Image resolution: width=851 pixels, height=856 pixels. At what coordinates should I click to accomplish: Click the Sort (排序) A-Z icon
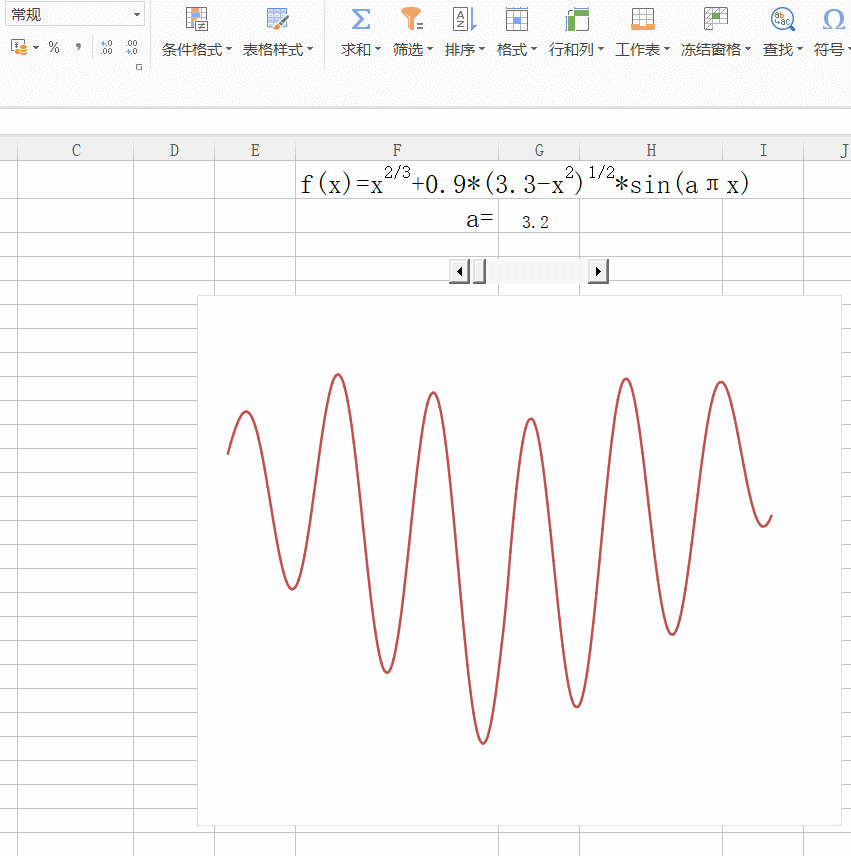[464, 20]
